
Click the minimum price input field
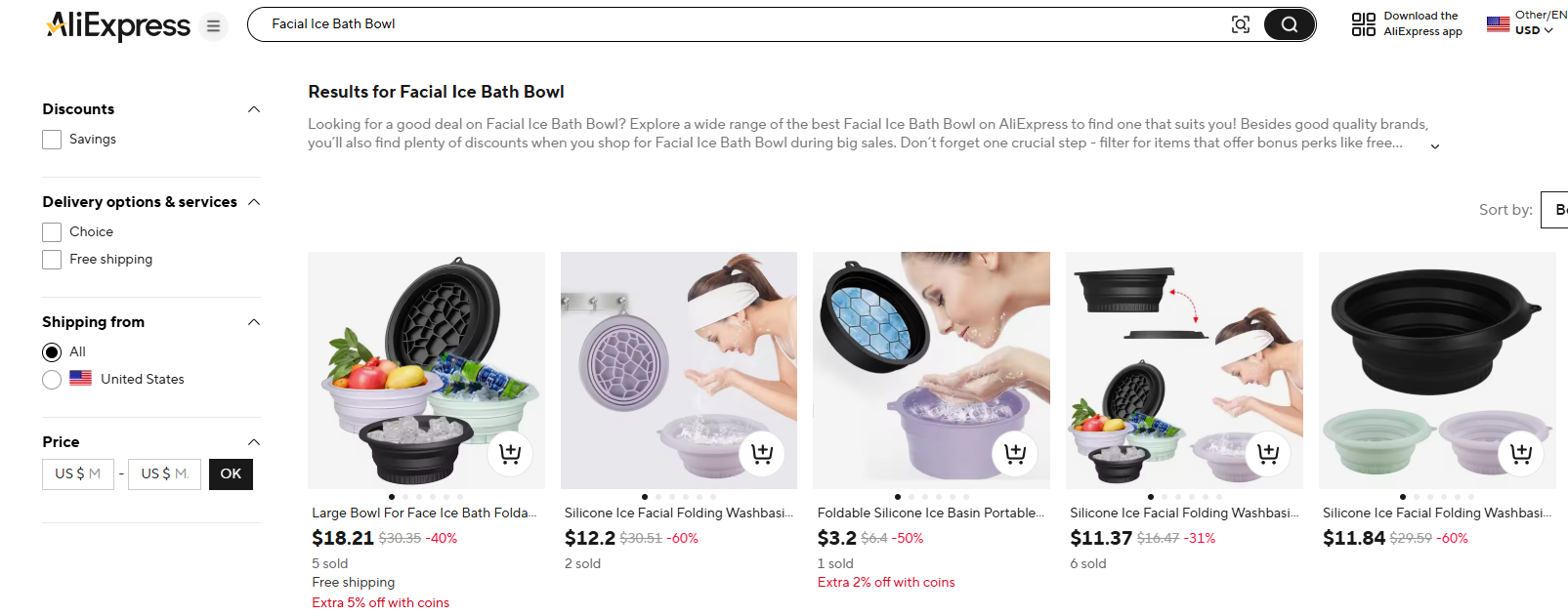click(x=77, y=473)
